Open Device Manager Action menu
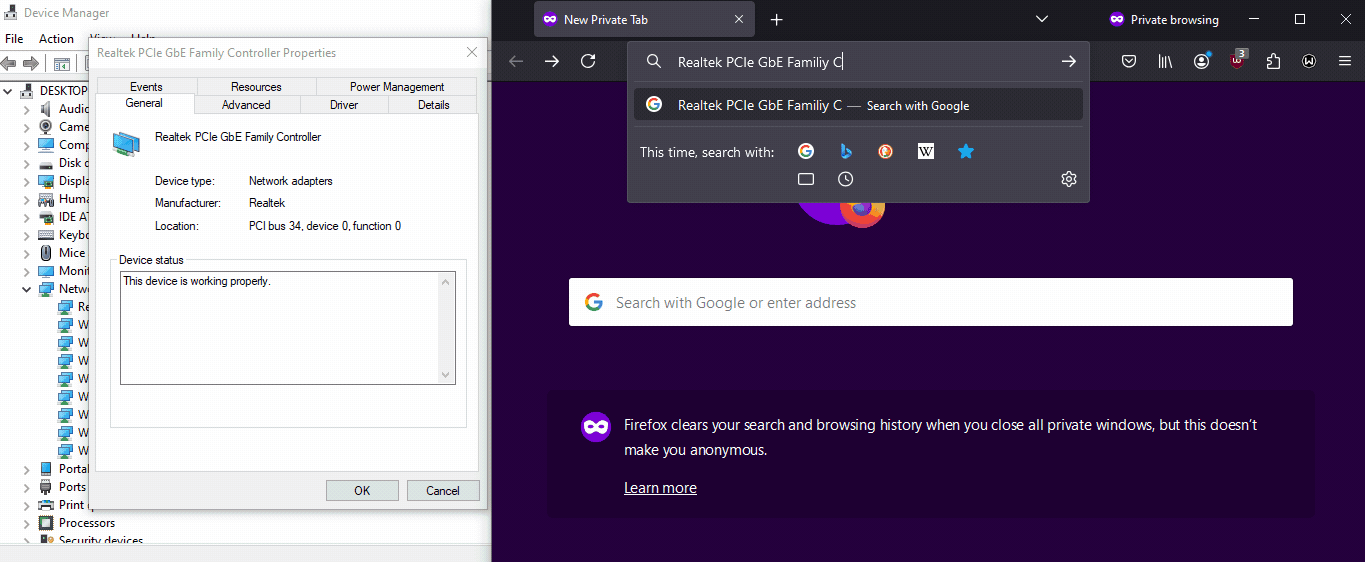The height and width of the screenshot is (562, 1365). point(56,39)
